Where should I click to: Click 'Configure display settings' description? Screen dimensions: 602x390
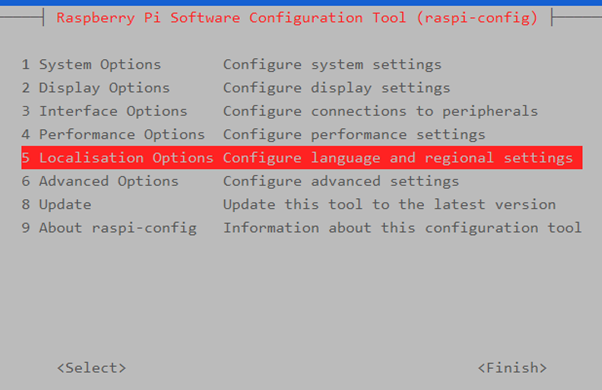coord(337,88)
